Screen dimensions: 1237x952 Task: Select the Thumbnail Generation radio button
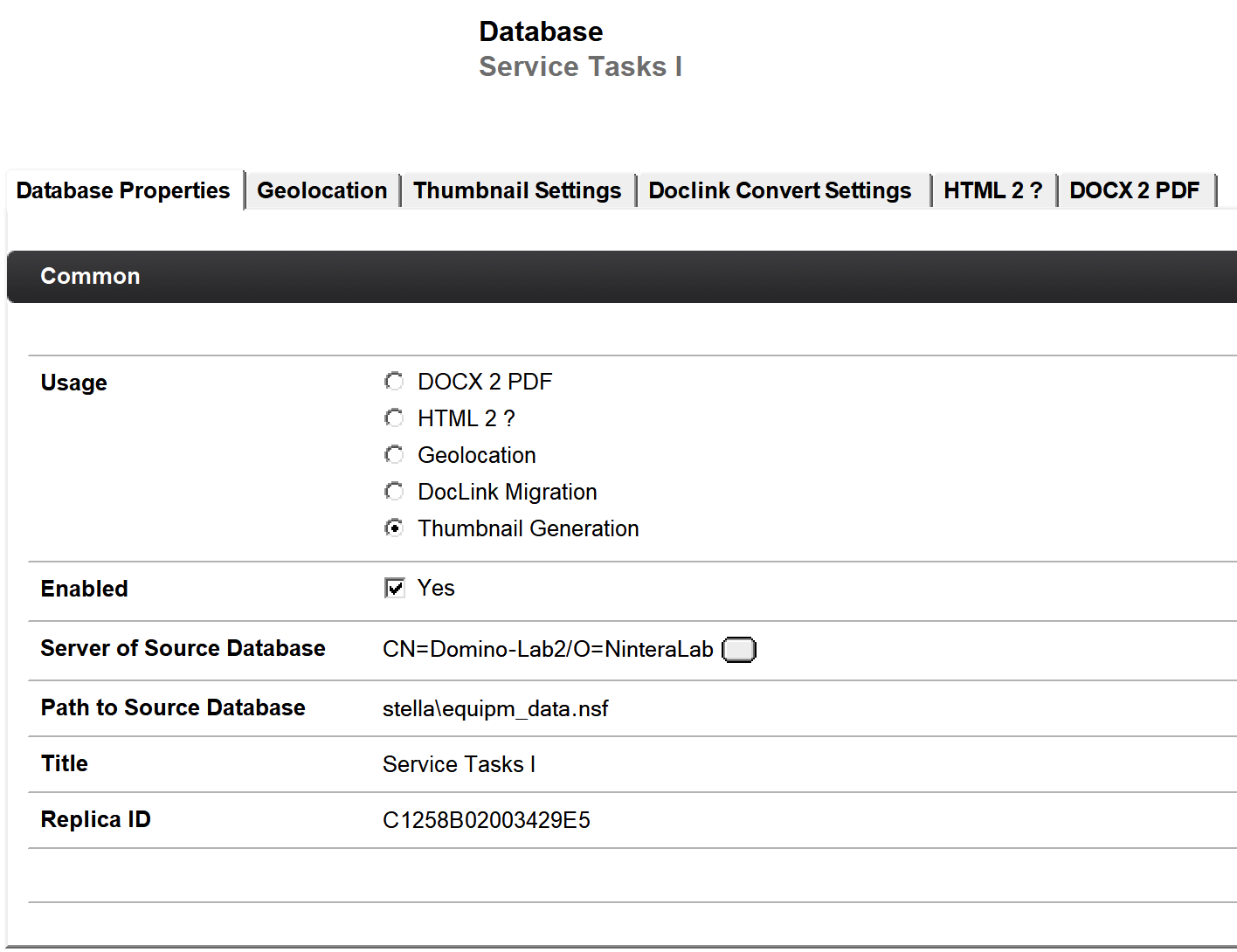point(394,528)
